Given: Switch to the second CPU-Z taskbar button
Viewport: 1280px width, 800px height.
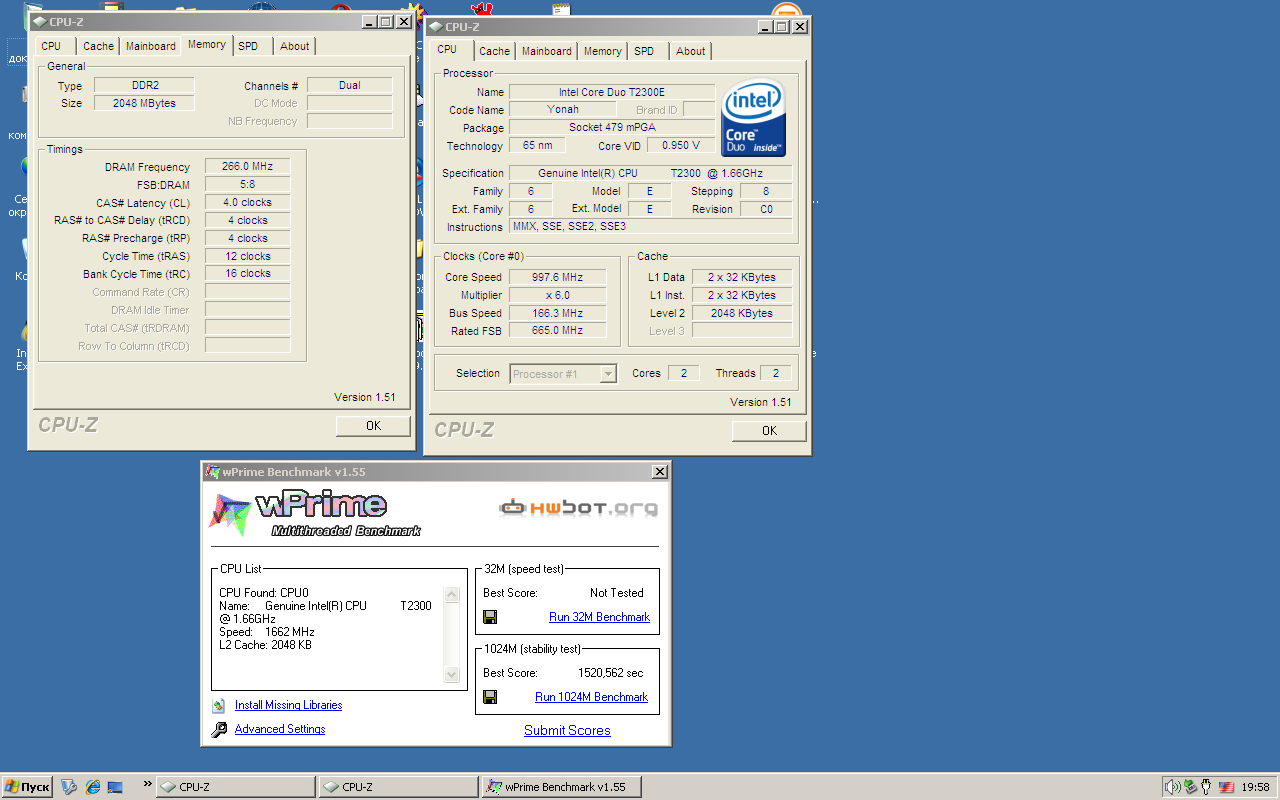Looking at the screenshot, I should coord(398,787).
